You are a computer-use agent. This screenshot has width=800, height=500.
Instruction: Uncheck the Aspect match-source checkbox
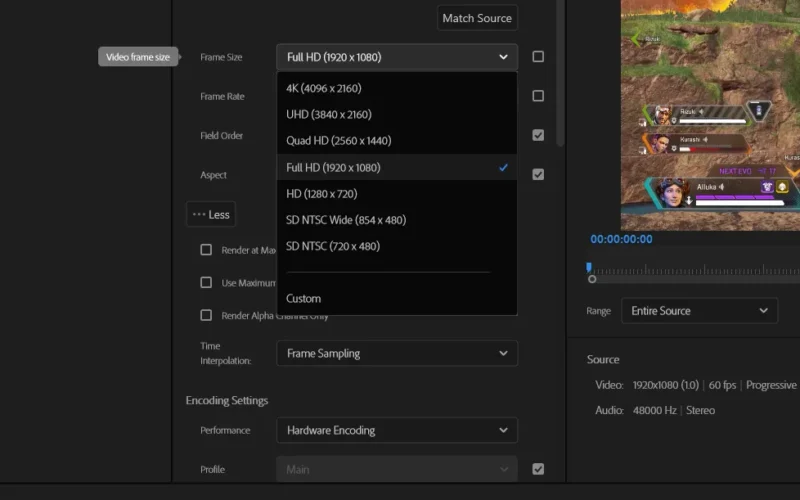[x=538, y=174]
